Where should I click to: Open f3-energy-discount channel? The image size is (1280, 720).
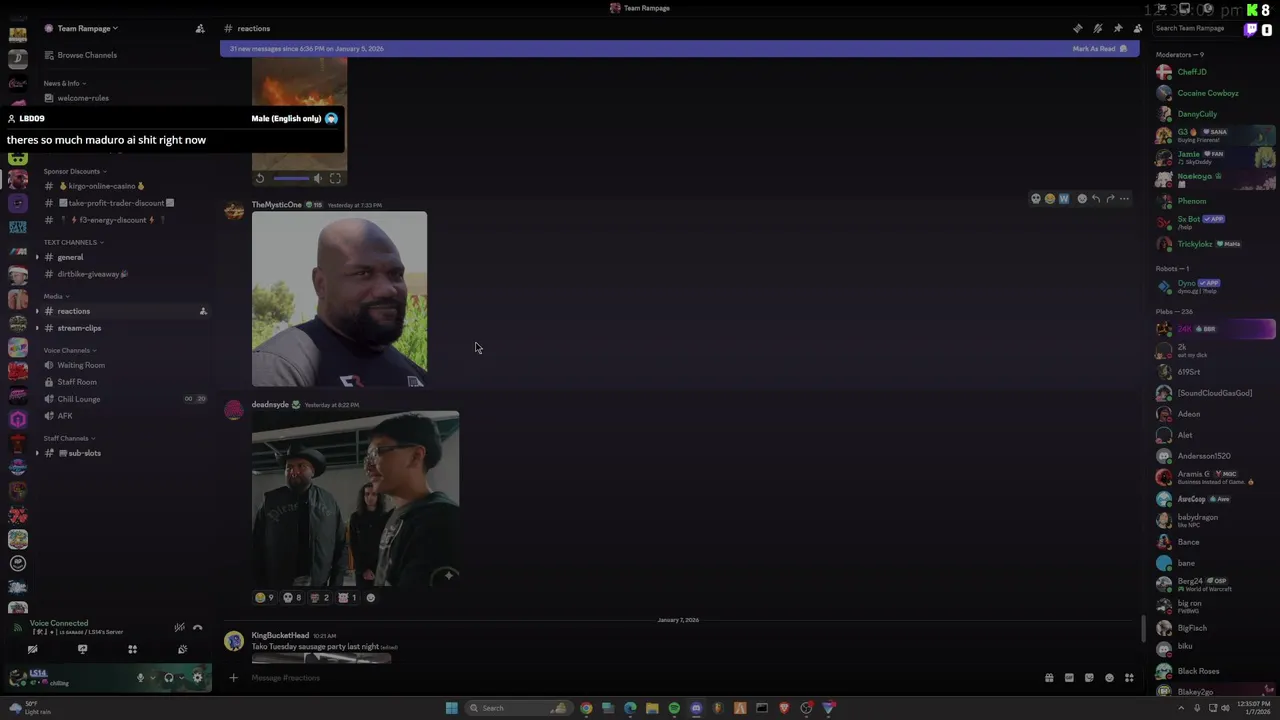click(x=111, y=220)
